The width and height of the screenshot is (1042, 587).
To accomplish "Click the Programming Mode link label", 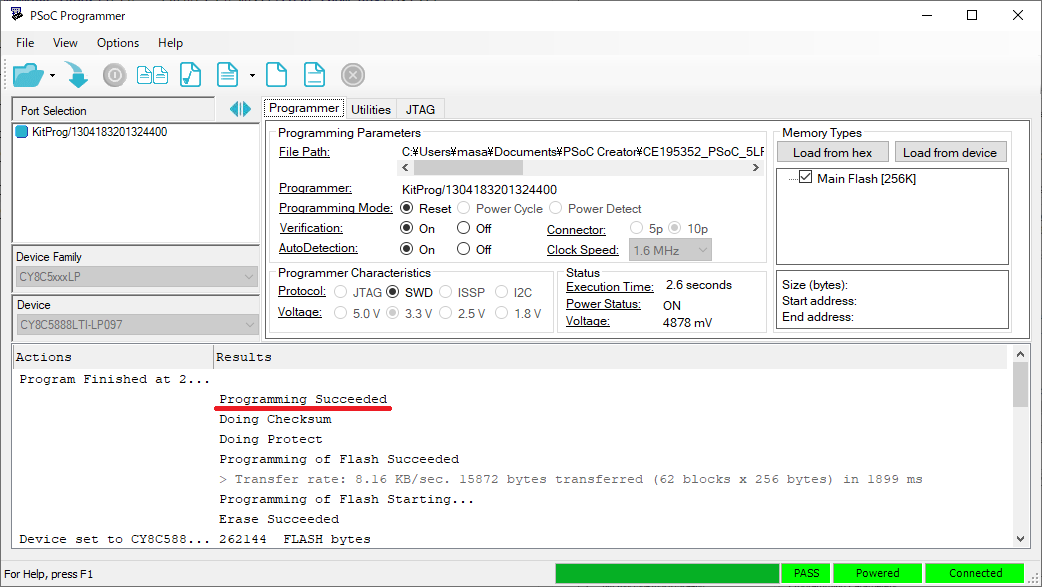I will 336,207.
